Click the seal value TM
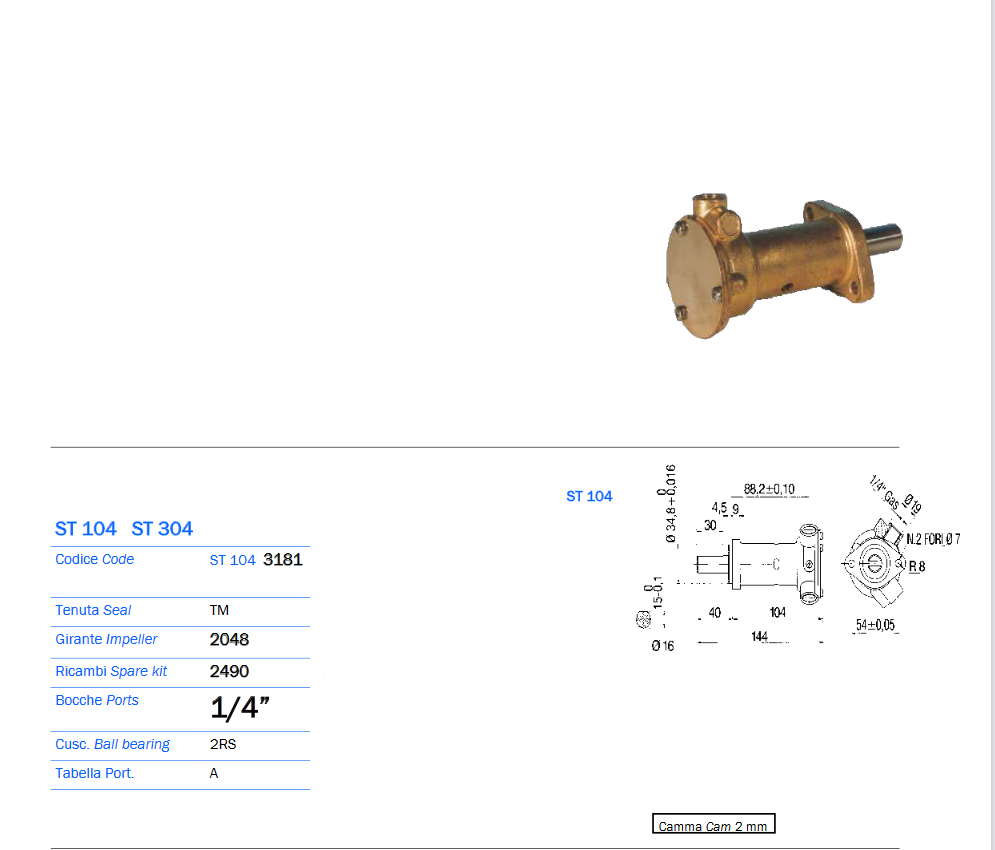 click(219, 610)
